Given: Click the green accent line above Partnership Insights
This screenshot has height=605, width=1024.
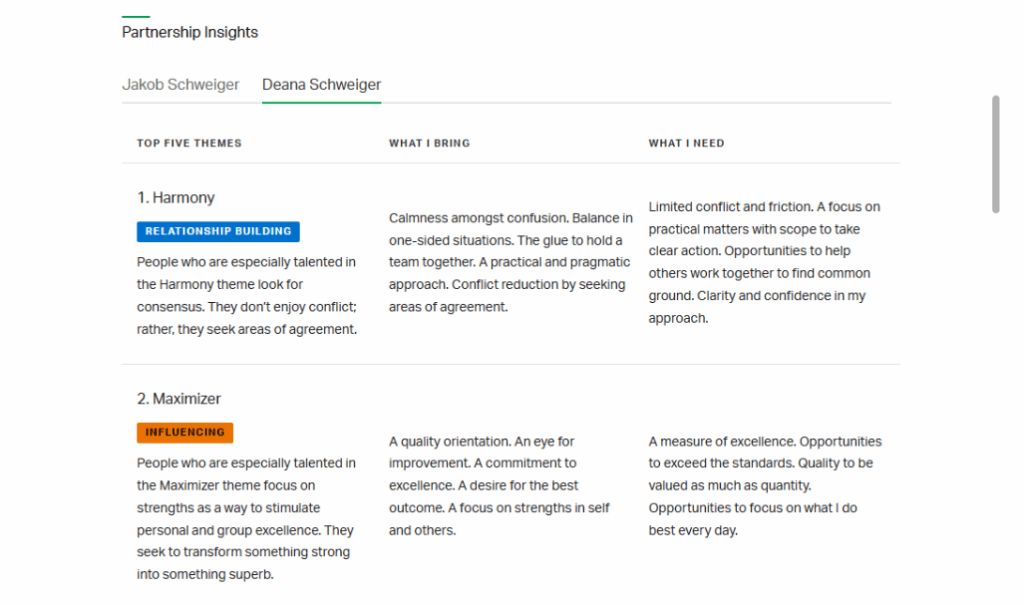Looking at the screenshot, I should 136,16.
